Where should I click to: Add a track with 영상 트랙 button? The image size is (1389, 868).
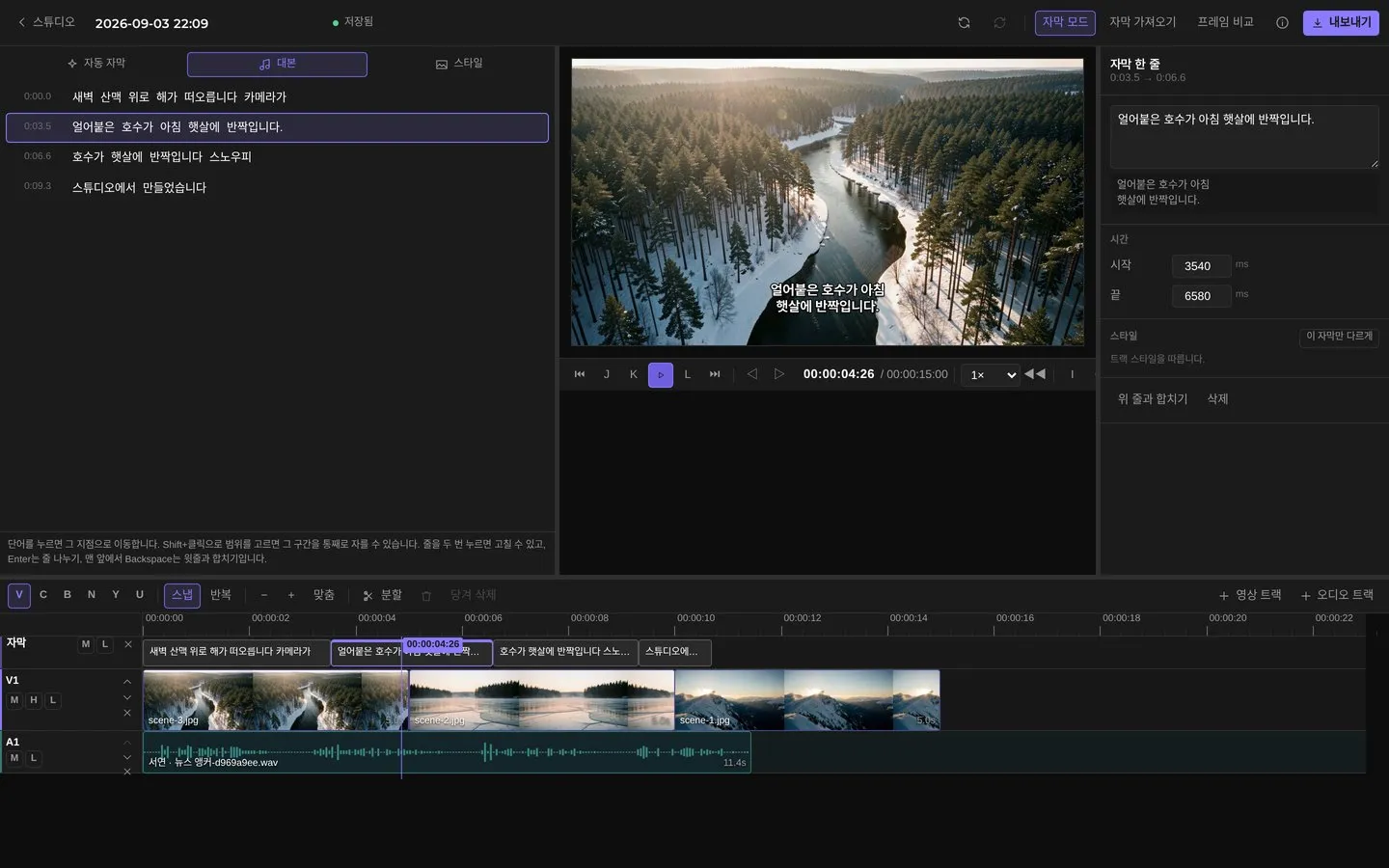point(1250,595)
